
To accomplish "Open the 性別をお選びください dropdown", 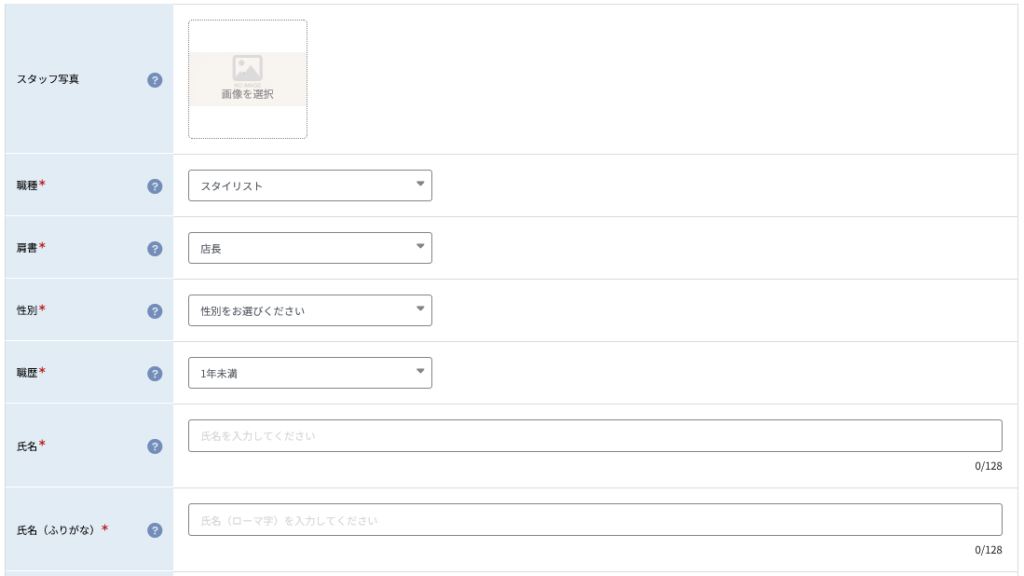I will coord(310,310).
